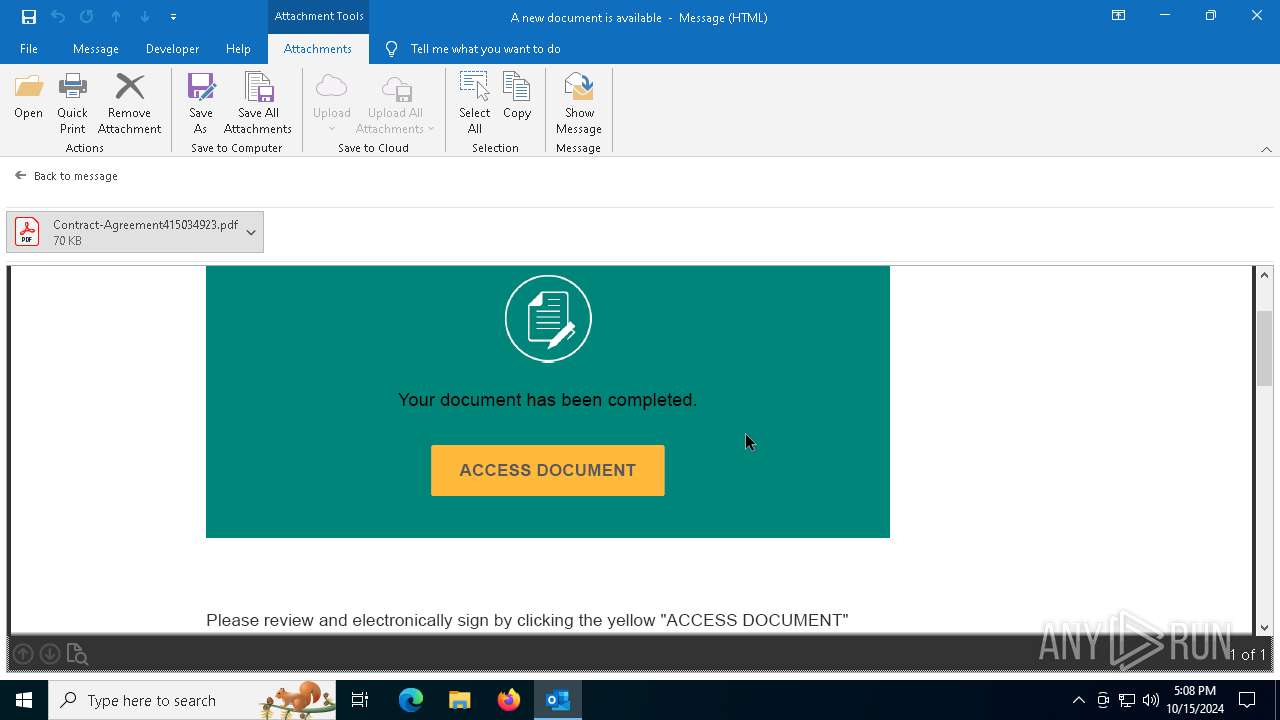Image resolution: width=1280 pixels, height=720 pixels.
Task: Open the notification center
Action: click(x=1247, y=700)
